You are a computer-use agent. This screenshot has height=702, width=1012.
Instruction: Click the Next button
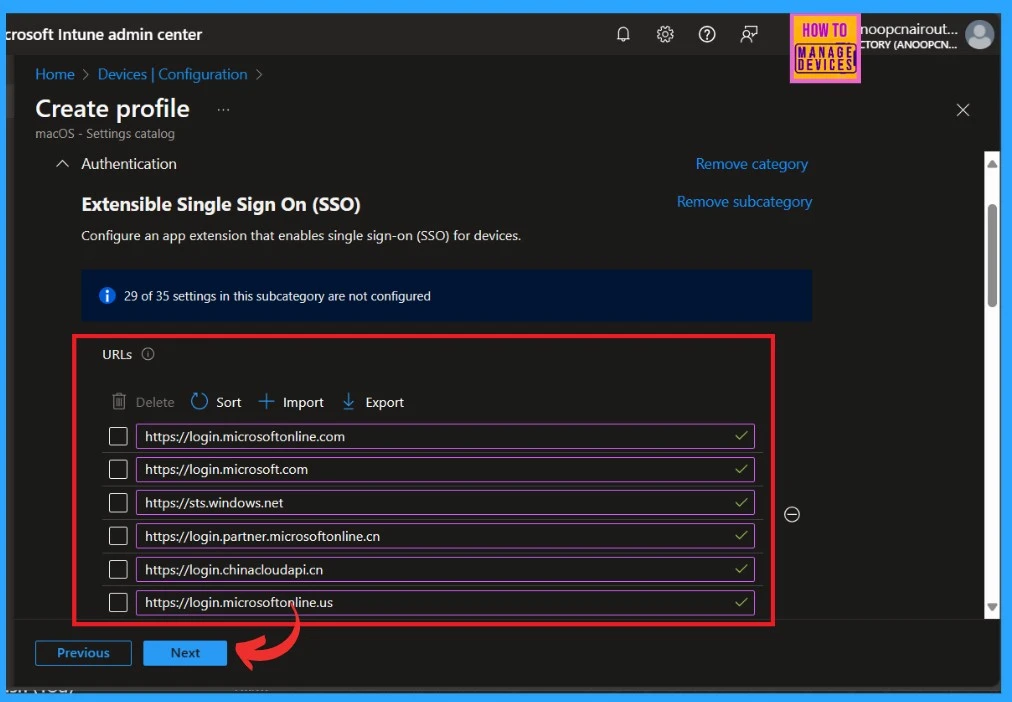click(x=185, y=653)
